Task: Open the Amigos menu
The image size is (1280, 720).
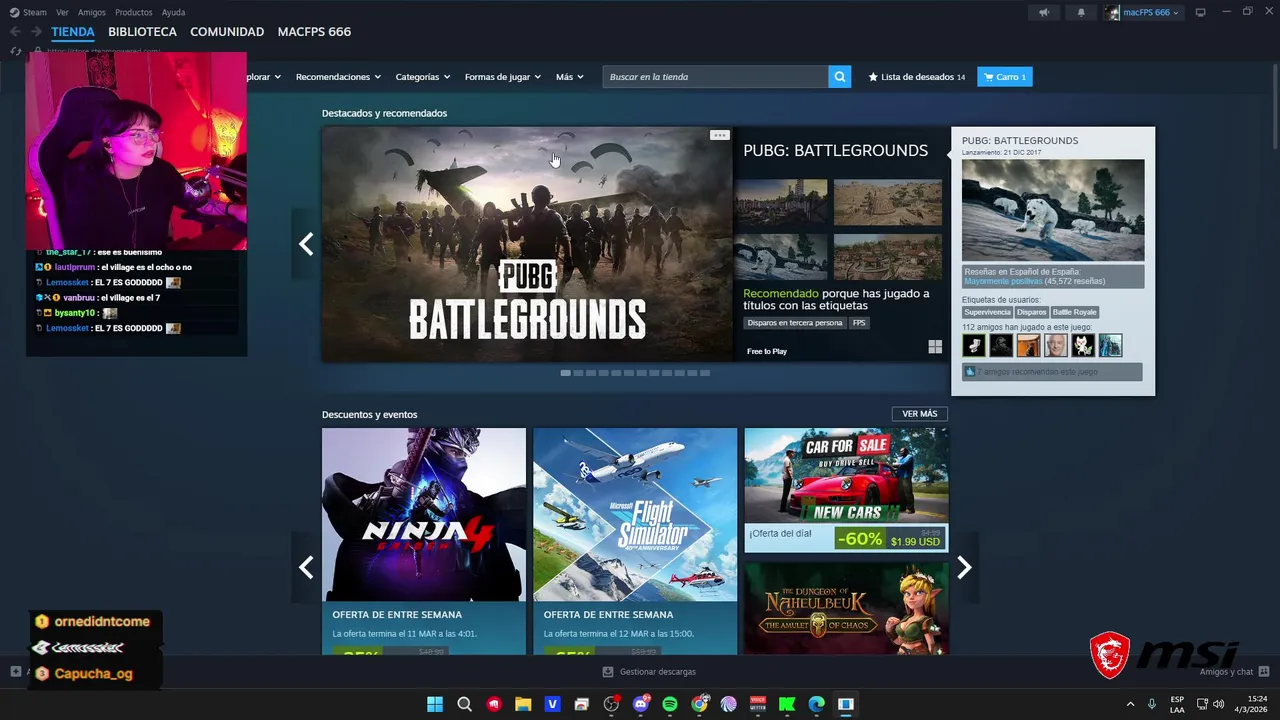Action: point(92,12)
